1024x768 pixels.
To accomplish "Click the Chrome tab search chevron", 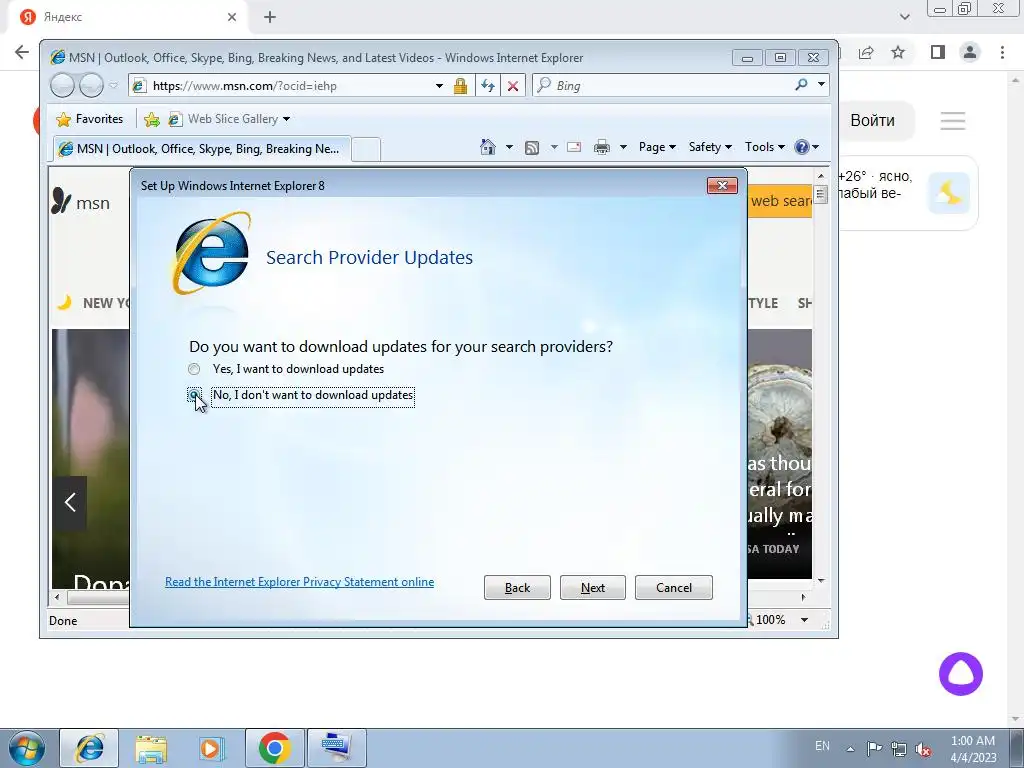I will (904, 17).
